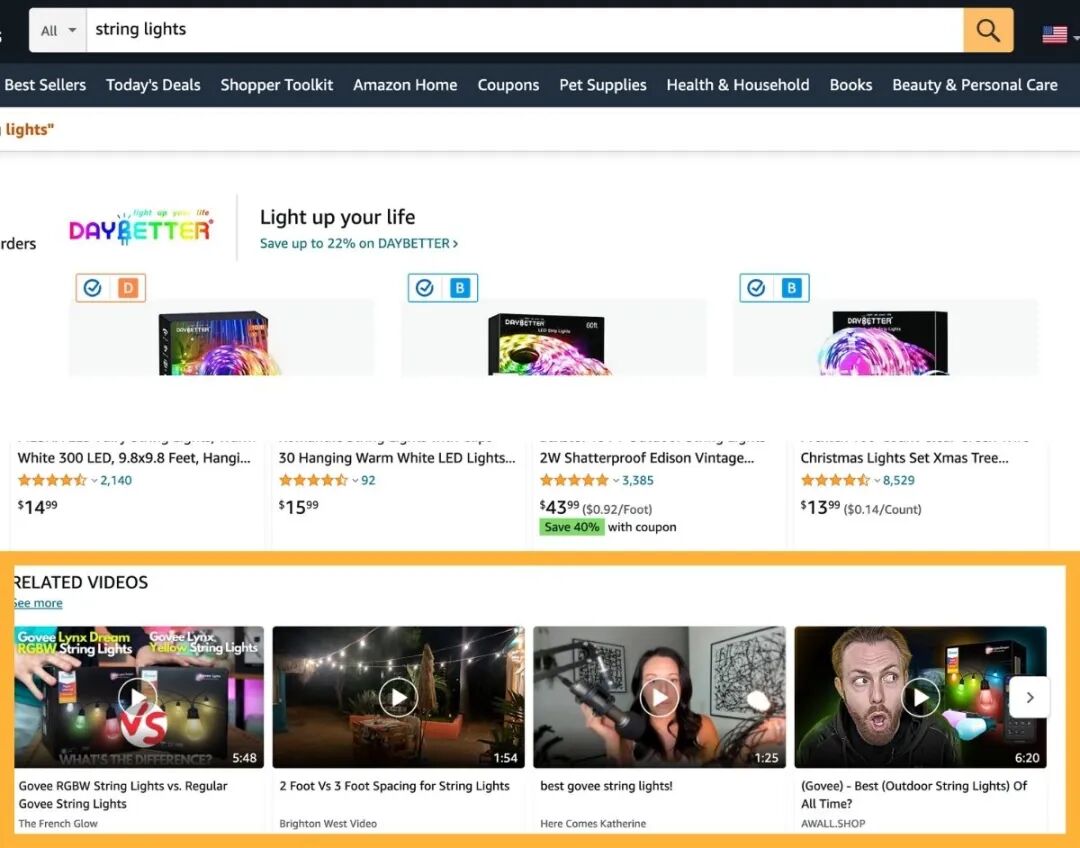Click checkmark icon on the middle DAYBETTER product
Image resolution: width=1080 pixels, height=848 pixels.
pos(424,287)
